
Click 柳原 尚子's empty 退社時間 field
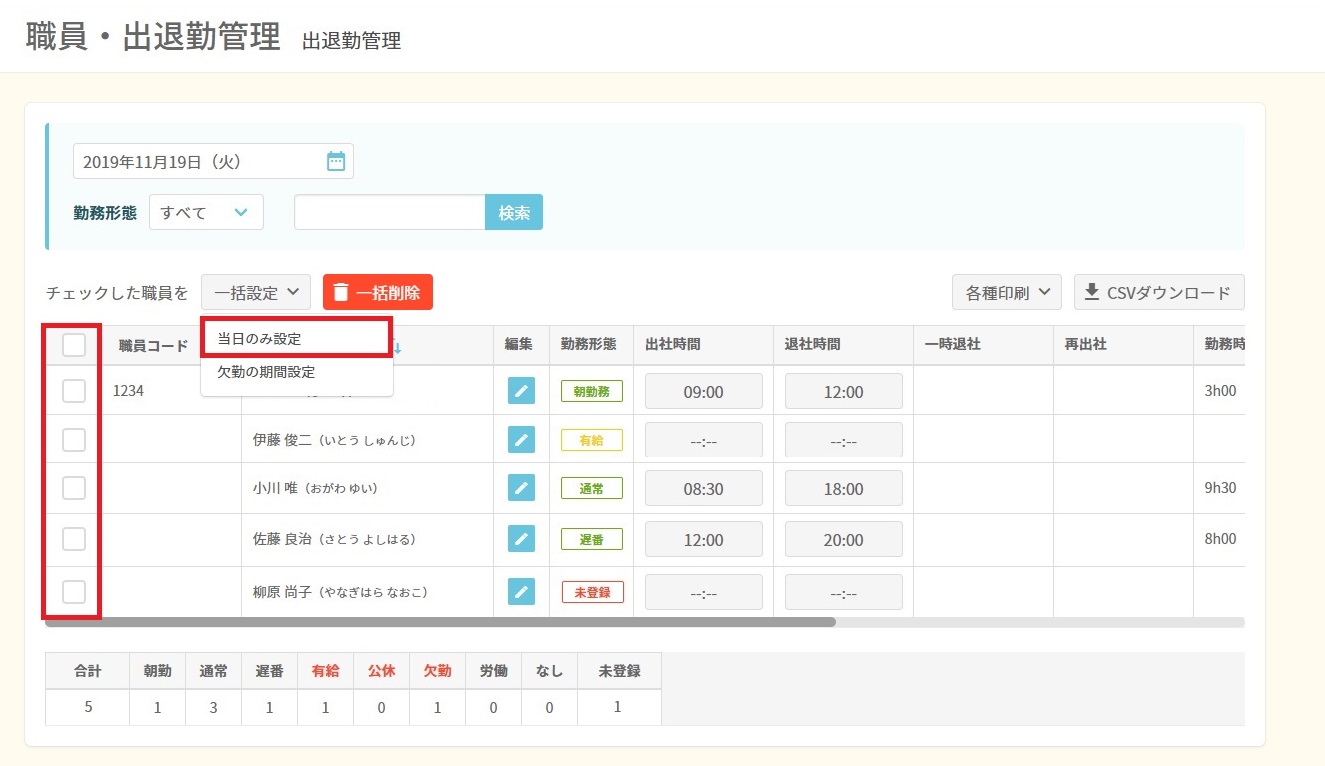[x=844, y=592]
